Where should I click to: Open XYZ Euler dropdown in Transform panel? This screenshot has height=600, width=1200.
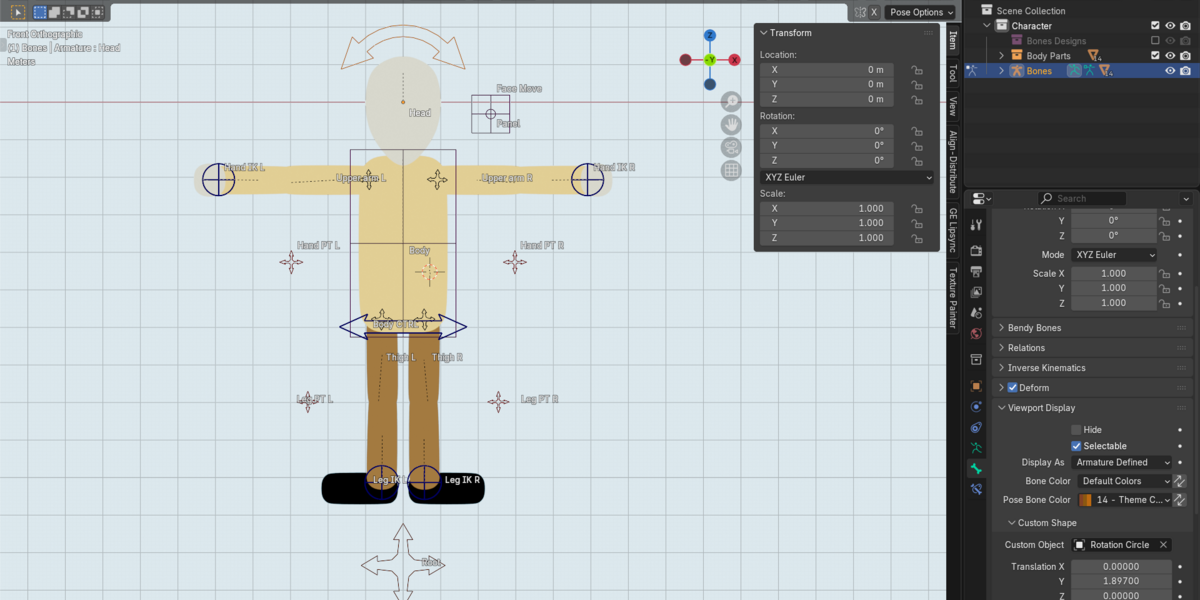pyautogui.click(x=847, y=177)
